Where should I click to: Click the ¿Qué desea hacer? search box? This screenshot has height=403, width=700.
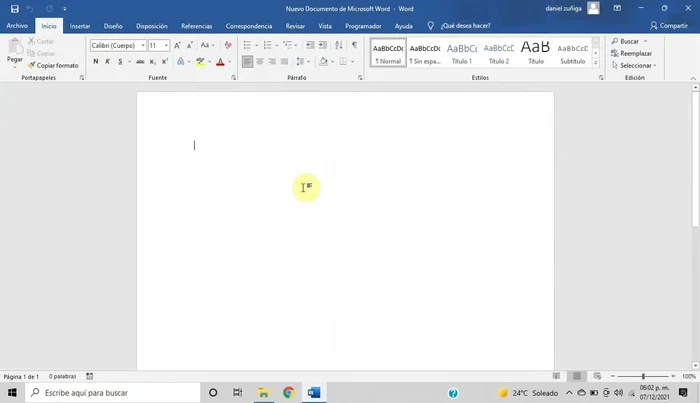(465, 26)
